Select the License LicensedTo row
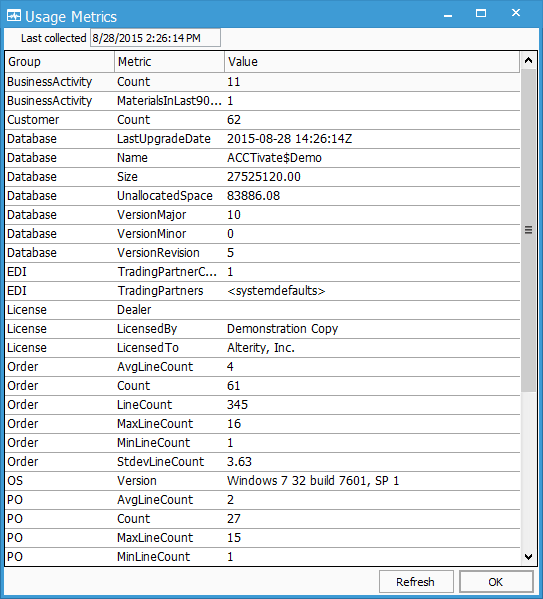 (263, 348)
